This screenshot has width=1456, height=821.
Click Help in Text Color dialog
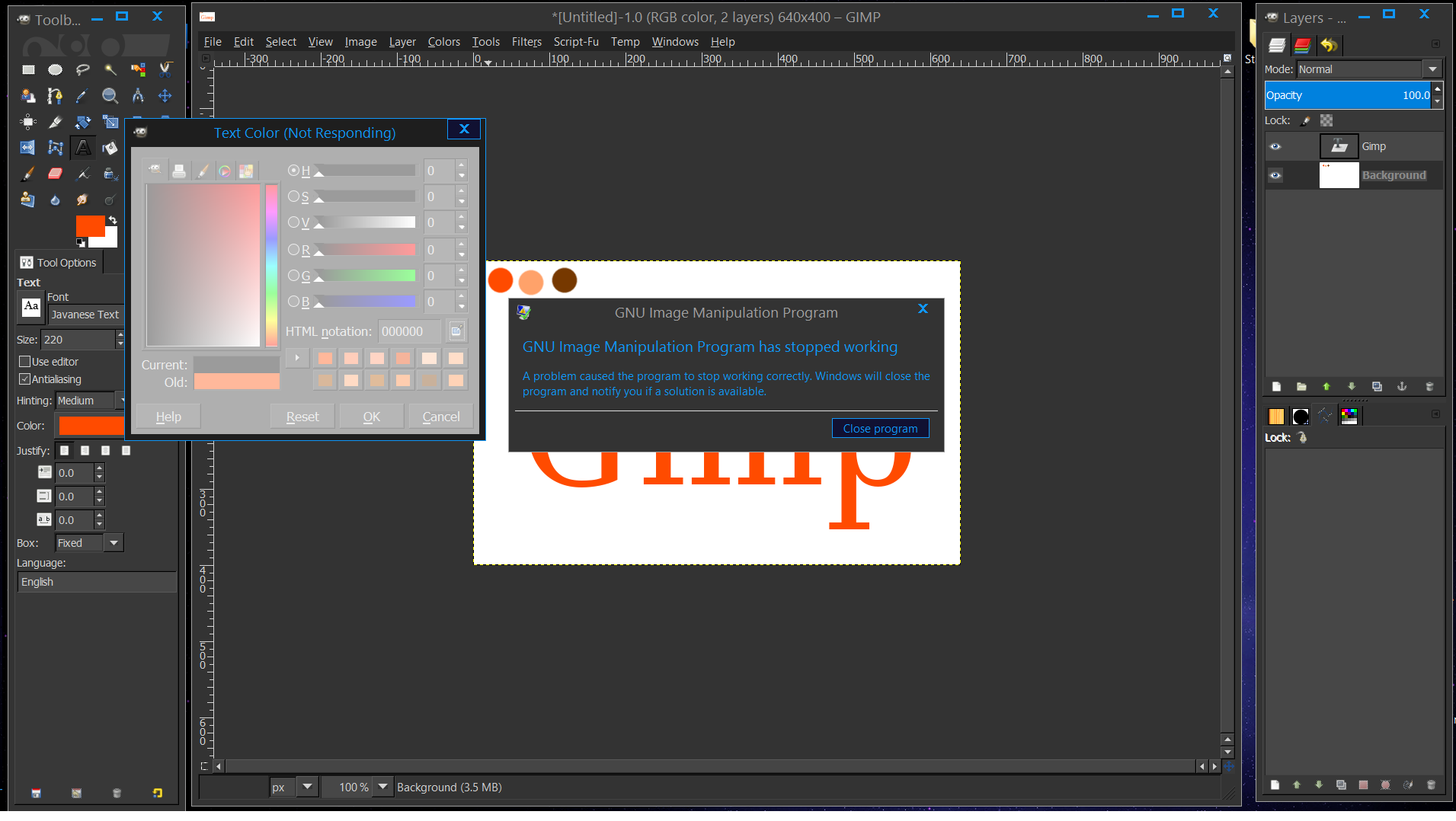click(168, 417)
